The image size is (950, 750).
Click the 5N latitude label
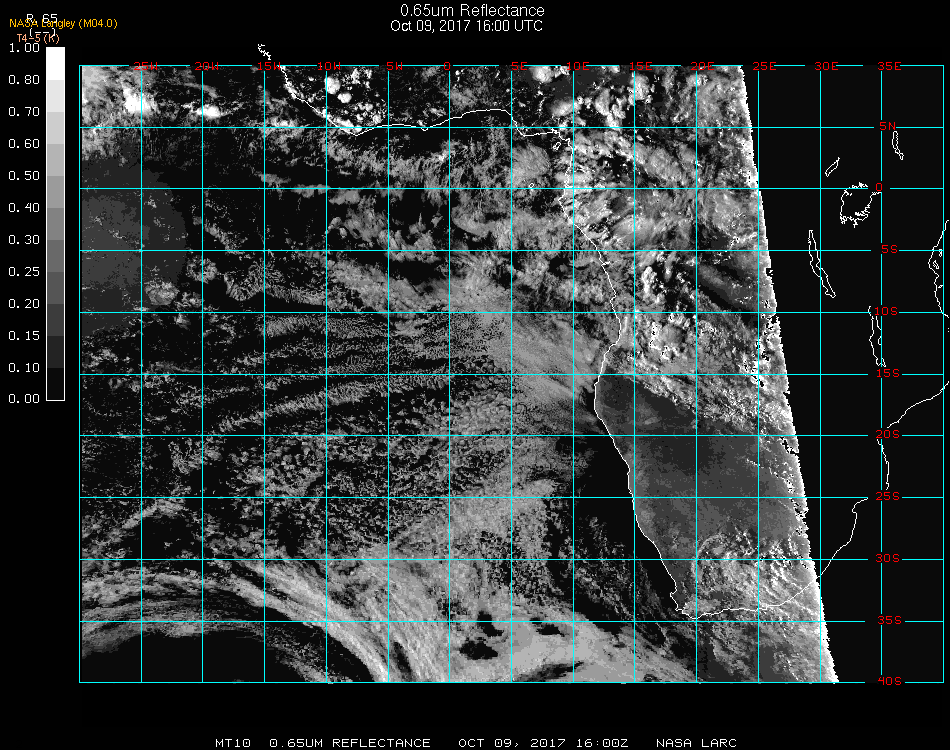(888, 126)
